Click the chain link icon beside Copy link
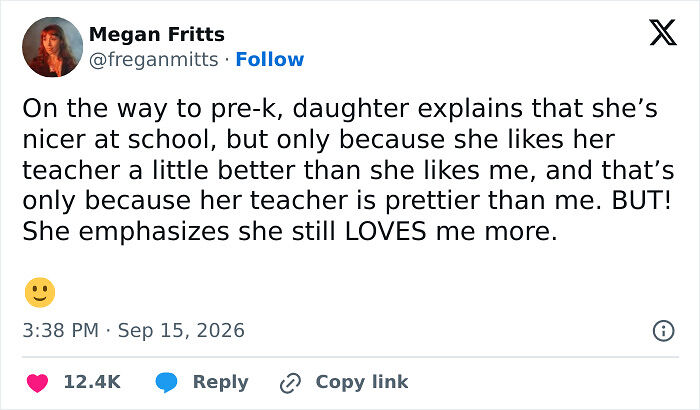The height and width of the screenshot is (410, 700). (291, 383)
